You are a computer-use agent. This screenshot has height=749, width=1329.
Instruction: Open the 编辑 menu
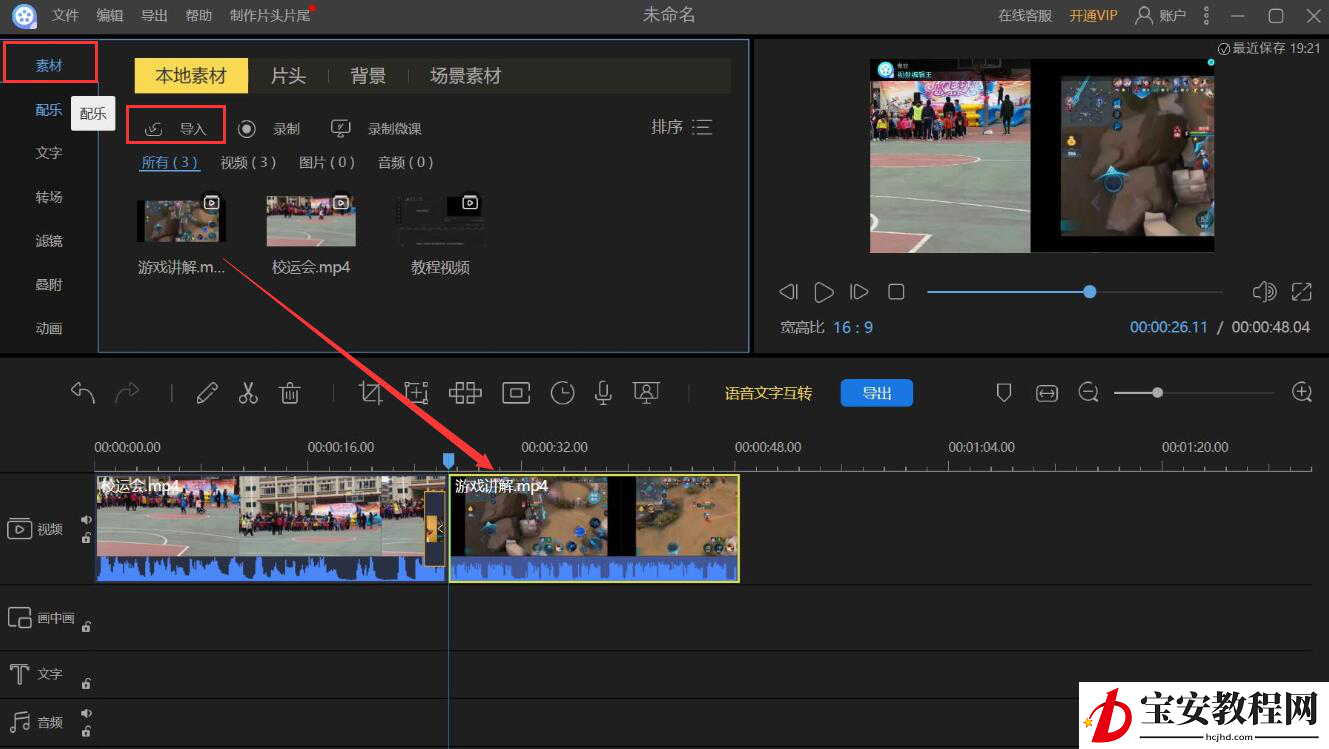(110, 15)
